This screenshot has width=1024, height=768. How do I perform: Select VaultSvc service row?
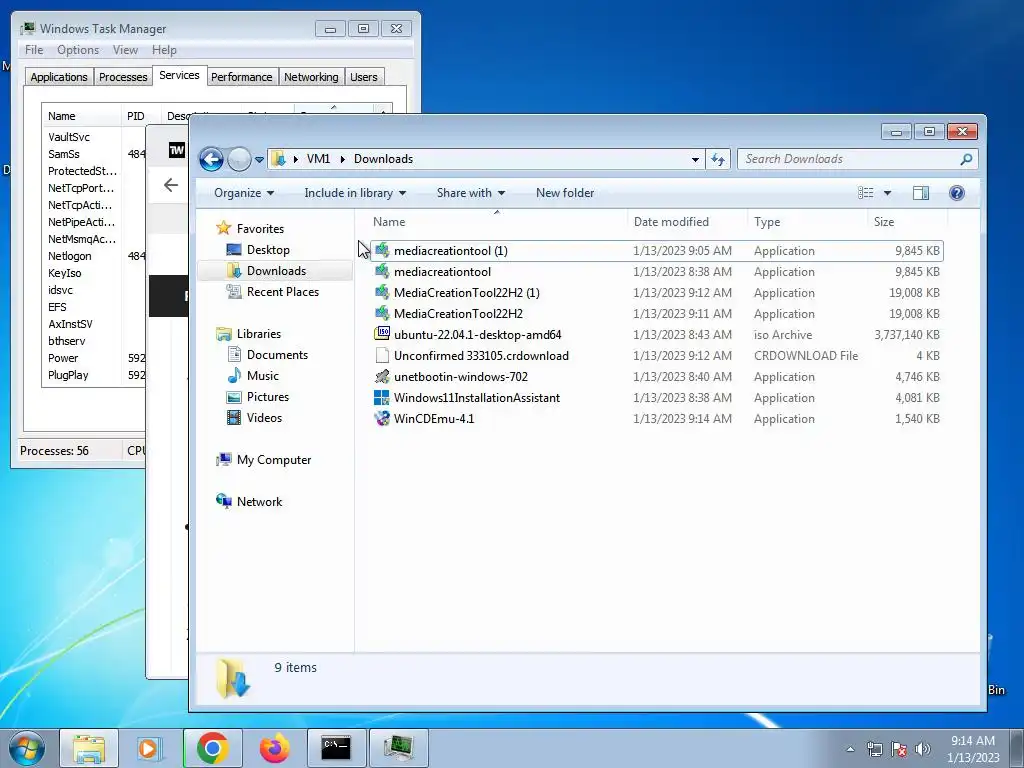pyautogui.click(x=94, y=137)
